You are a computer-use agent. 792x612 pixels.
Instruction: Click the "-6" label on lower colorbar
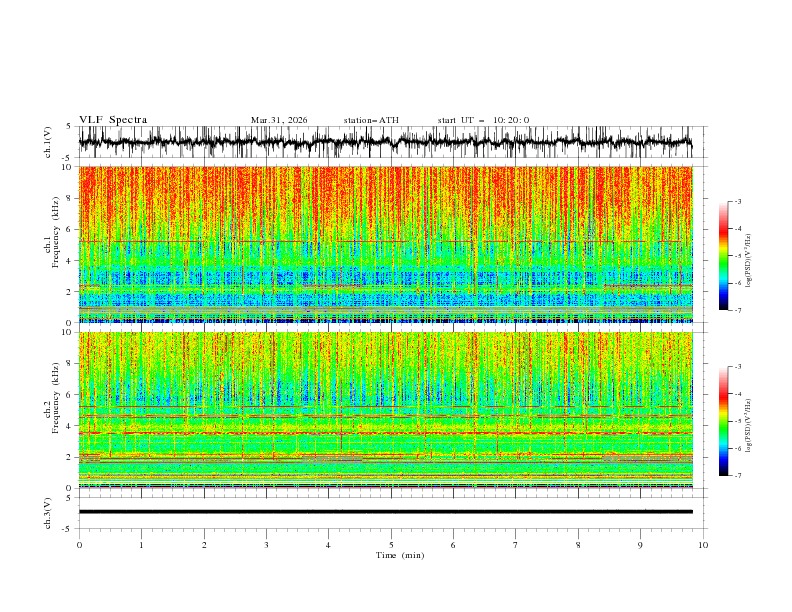[x=737, y=448]
